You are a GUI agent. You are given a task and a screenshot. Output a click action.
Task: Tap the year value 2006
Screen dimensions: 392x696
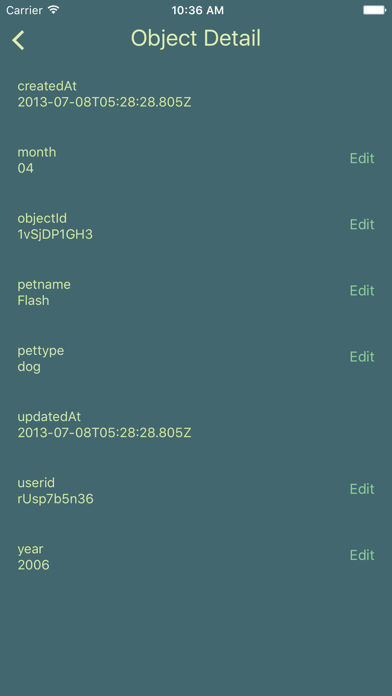coord(33,565)
